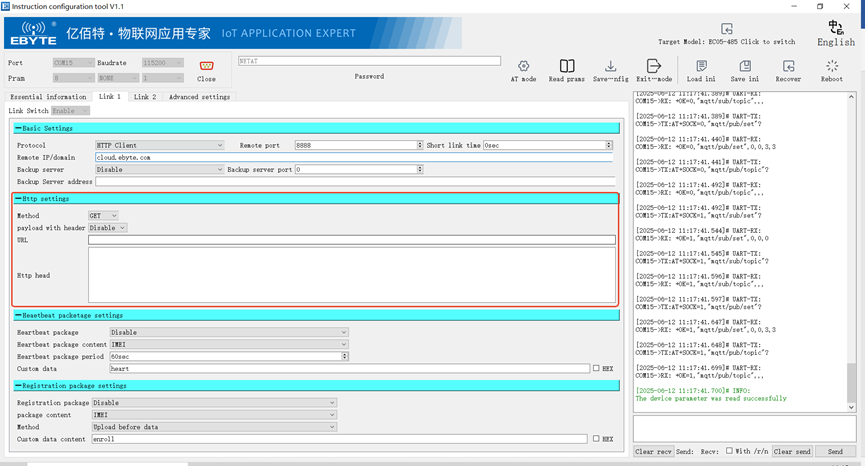Open the Method GET dropdown
The image size is (865, 466).
click(x=103, y=216)
